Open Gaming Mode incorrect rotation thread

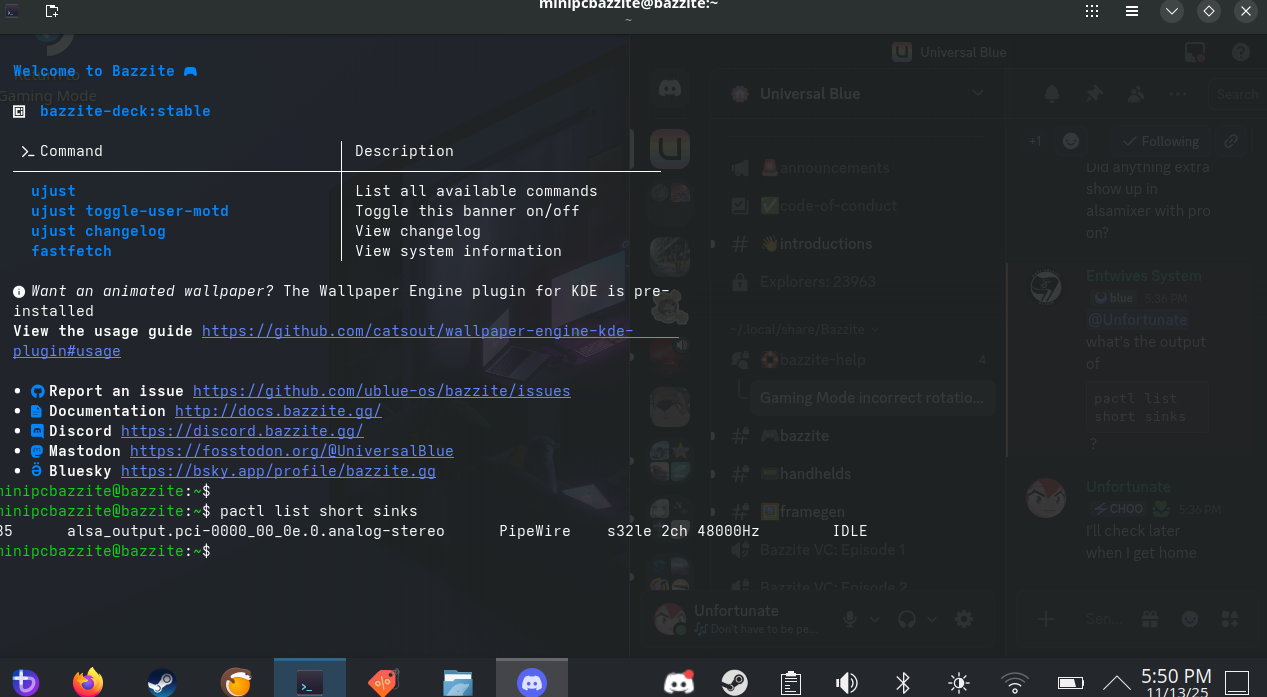(871, 398)
